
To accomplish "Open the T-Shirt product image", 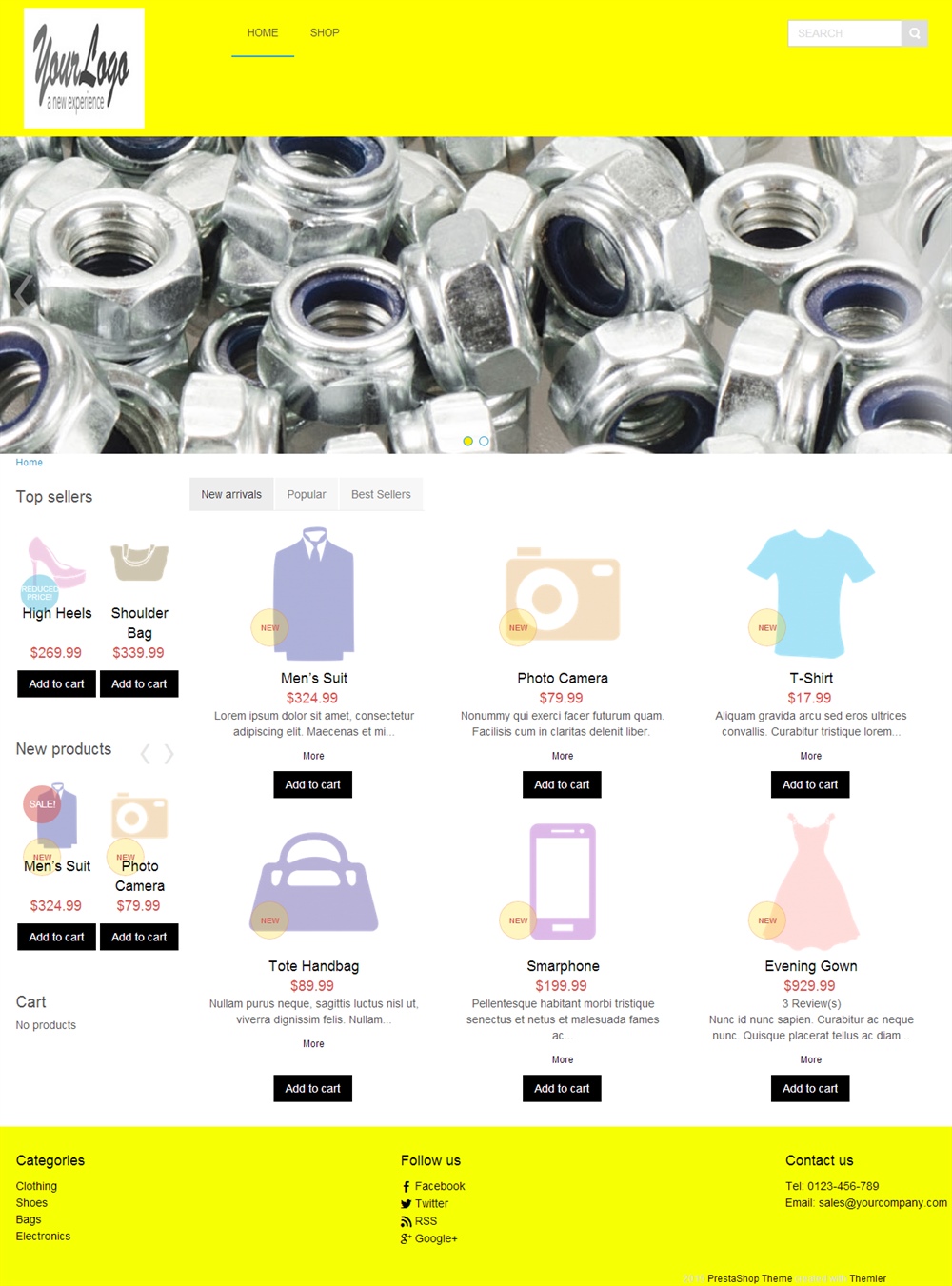I will 810,594.
